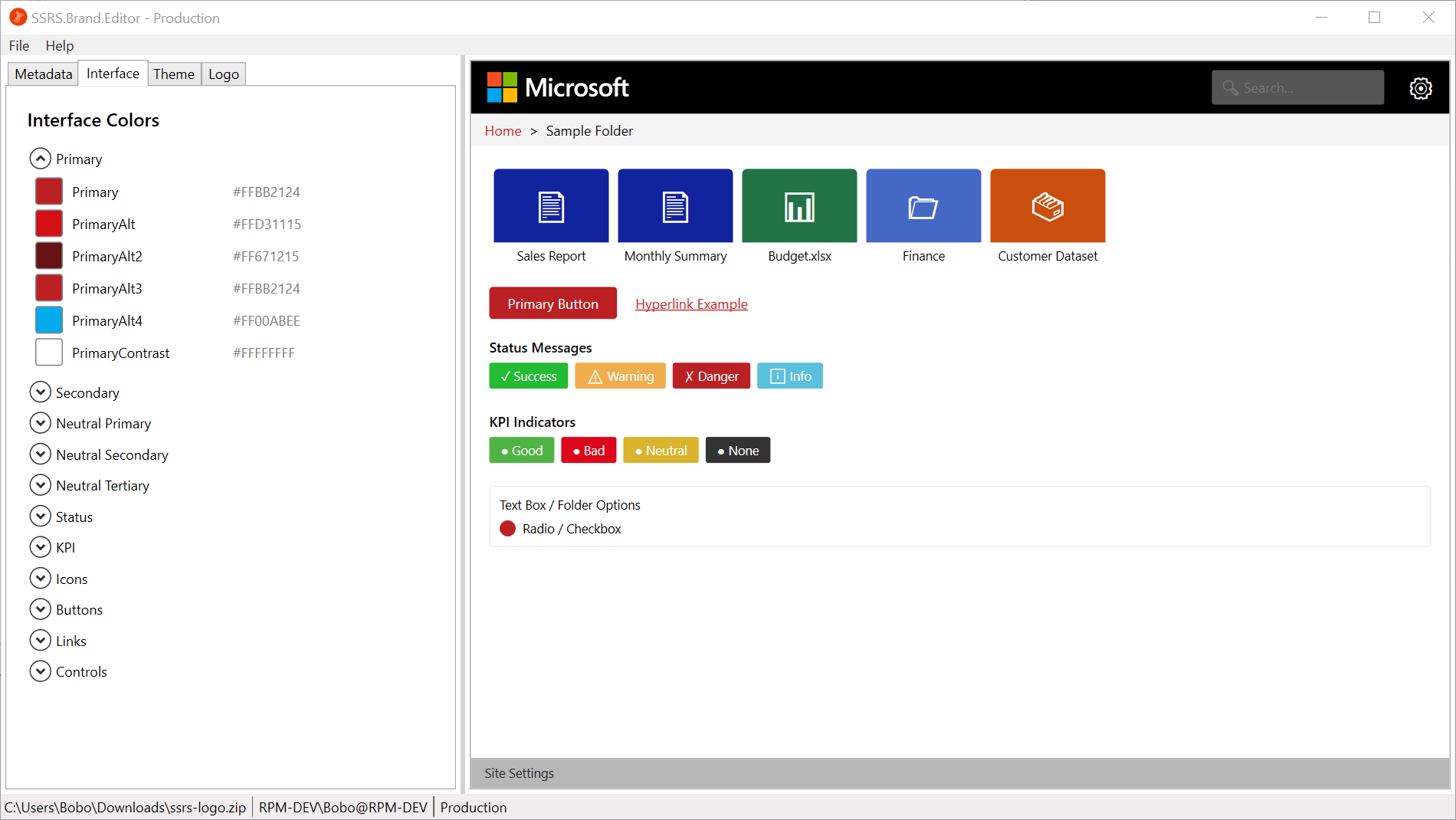
Task: Switch to the Theme tab
Action: coord(174,74)
